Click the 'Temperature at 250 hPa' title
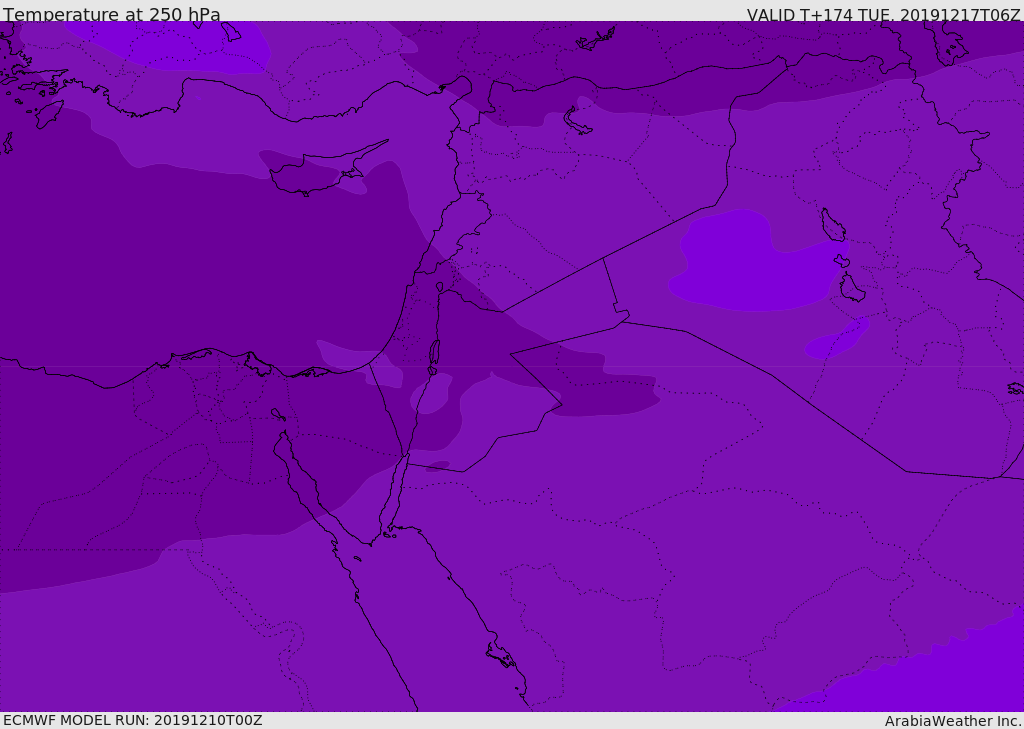The image size is (1024, 729). (x=112, y=14)
